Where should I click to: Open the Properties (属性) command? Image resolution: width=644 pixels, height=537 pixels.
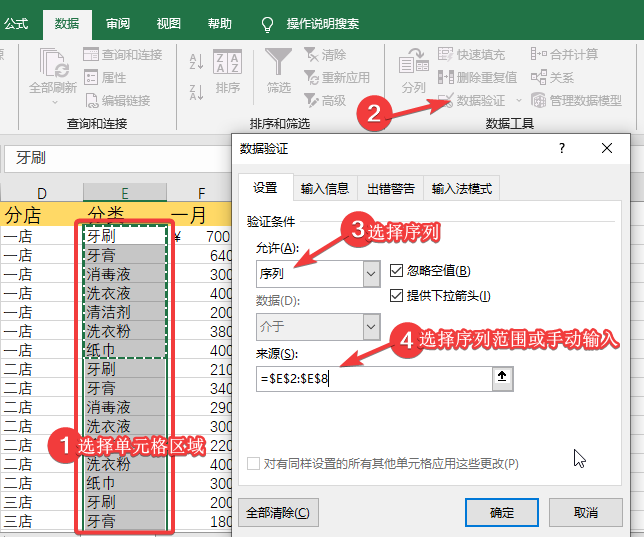(105, 77)
